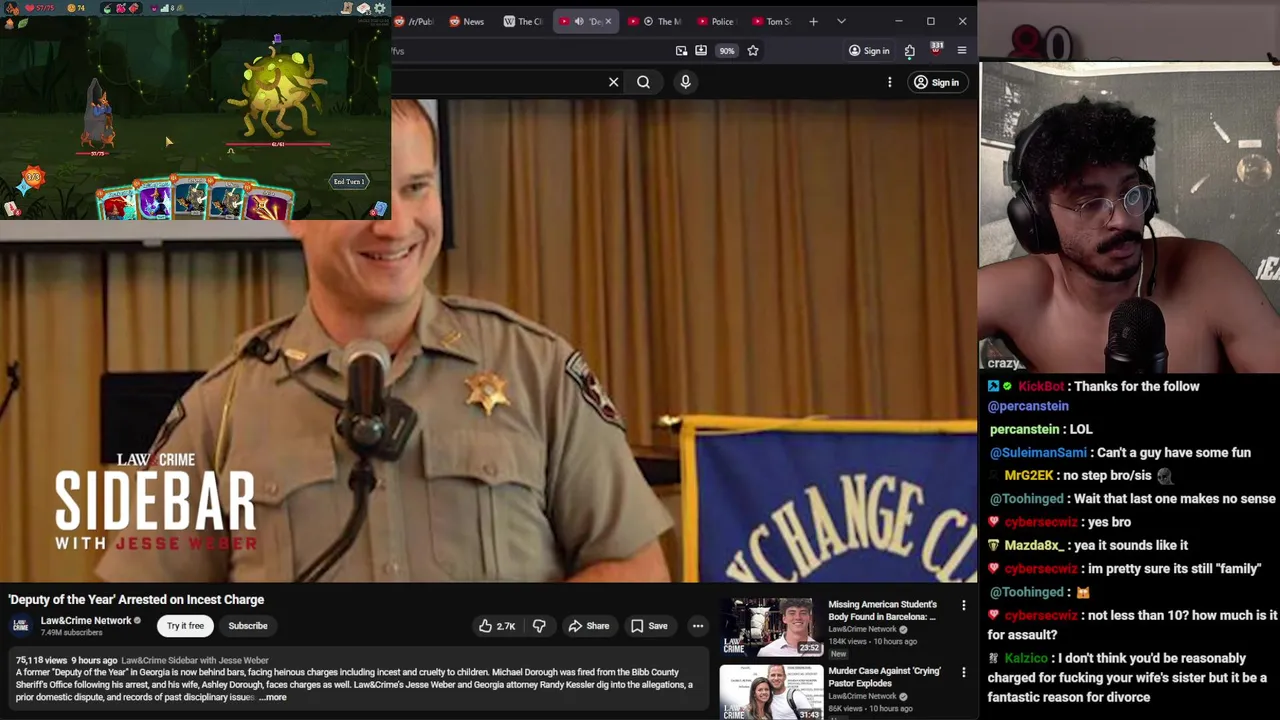
Task: Click the game energy orb 3/3
Action: pos(33,178)
